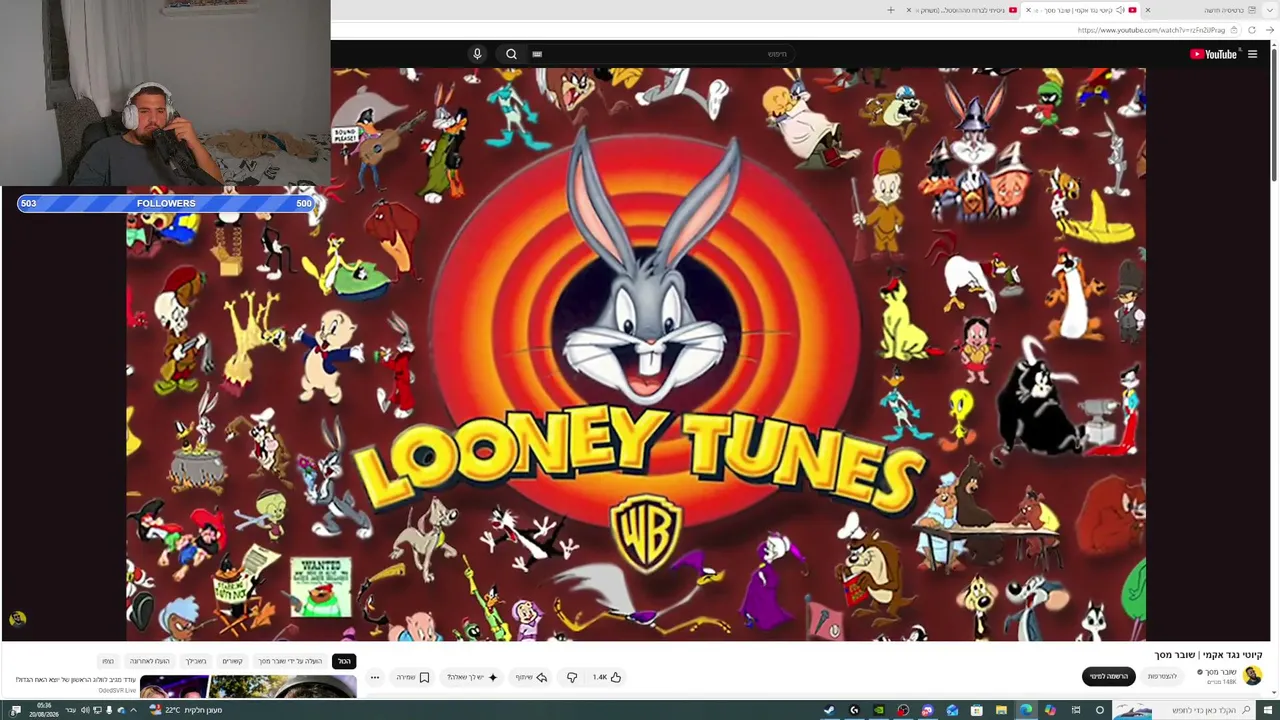Viewport: 1280px width, 720px height.
Task: Select the 'הכל' filter chip
Action: pos(344,661)
